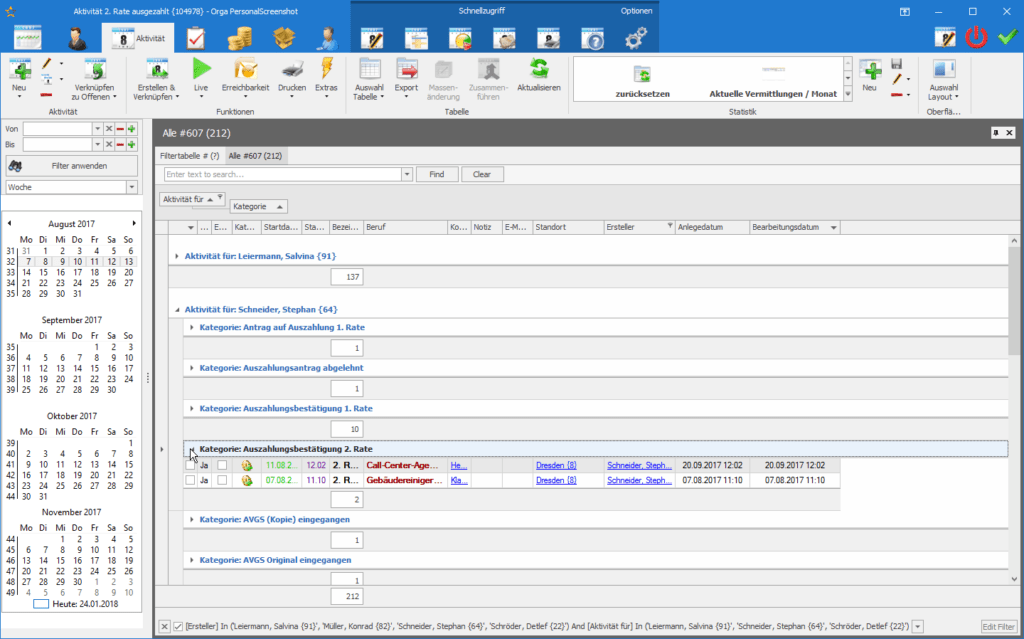Tick the checkbox of the Call-Center-Agent row
This screenshot has width=1024, height=639.
point(190,465)
